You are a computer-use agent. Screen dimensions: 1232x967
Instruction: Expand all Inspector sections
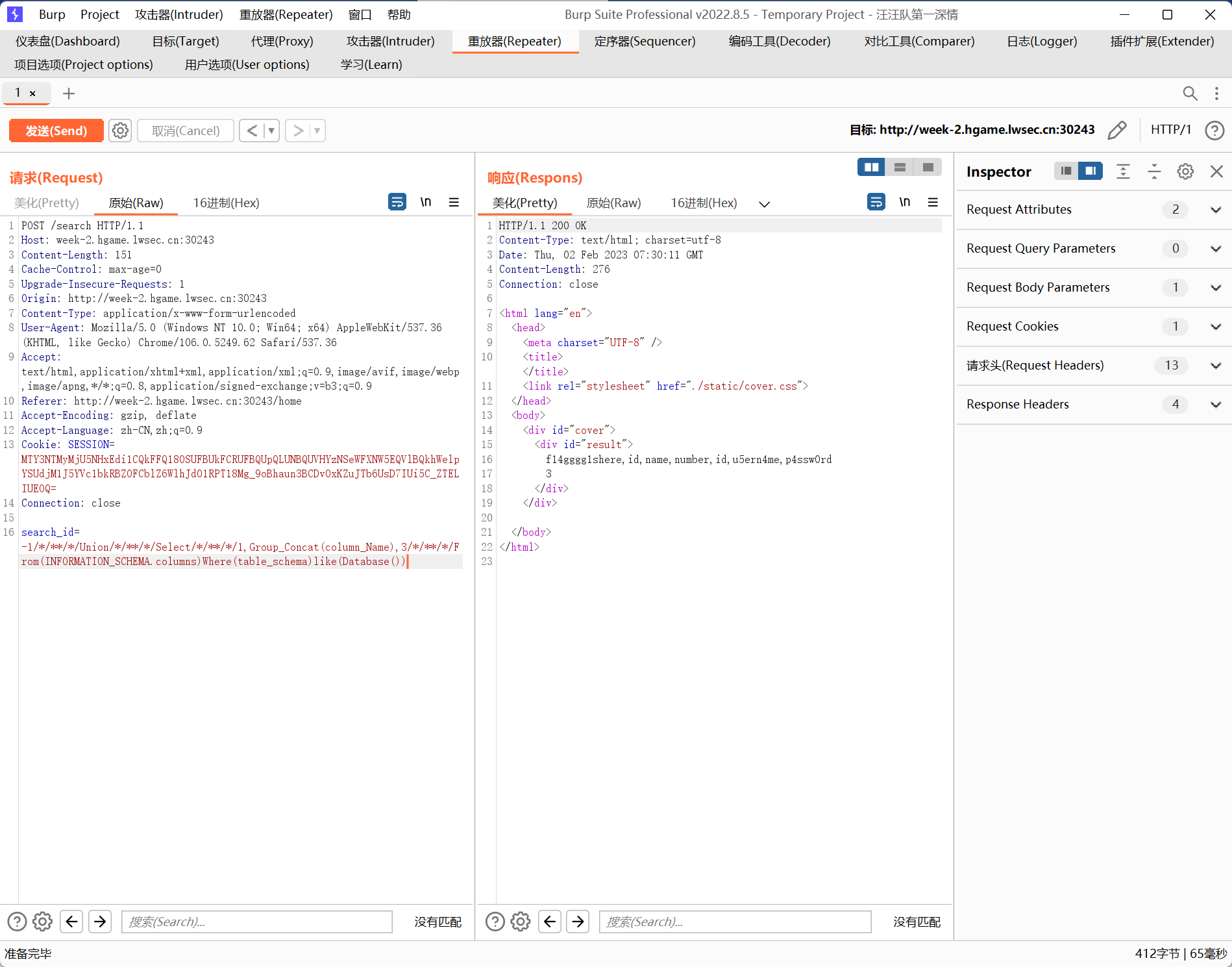1123,171
